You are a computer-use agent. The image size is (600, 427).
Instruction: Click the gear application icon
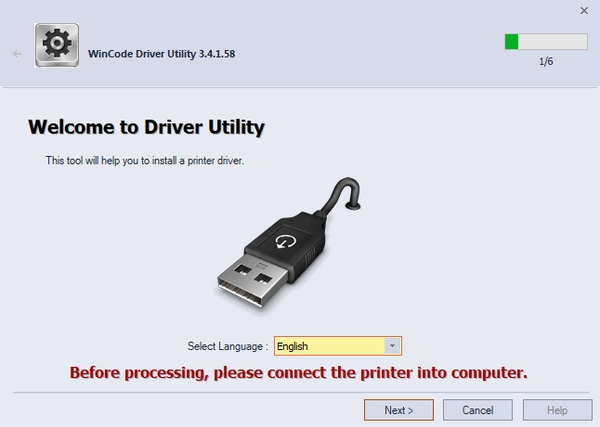pos(57,45)
